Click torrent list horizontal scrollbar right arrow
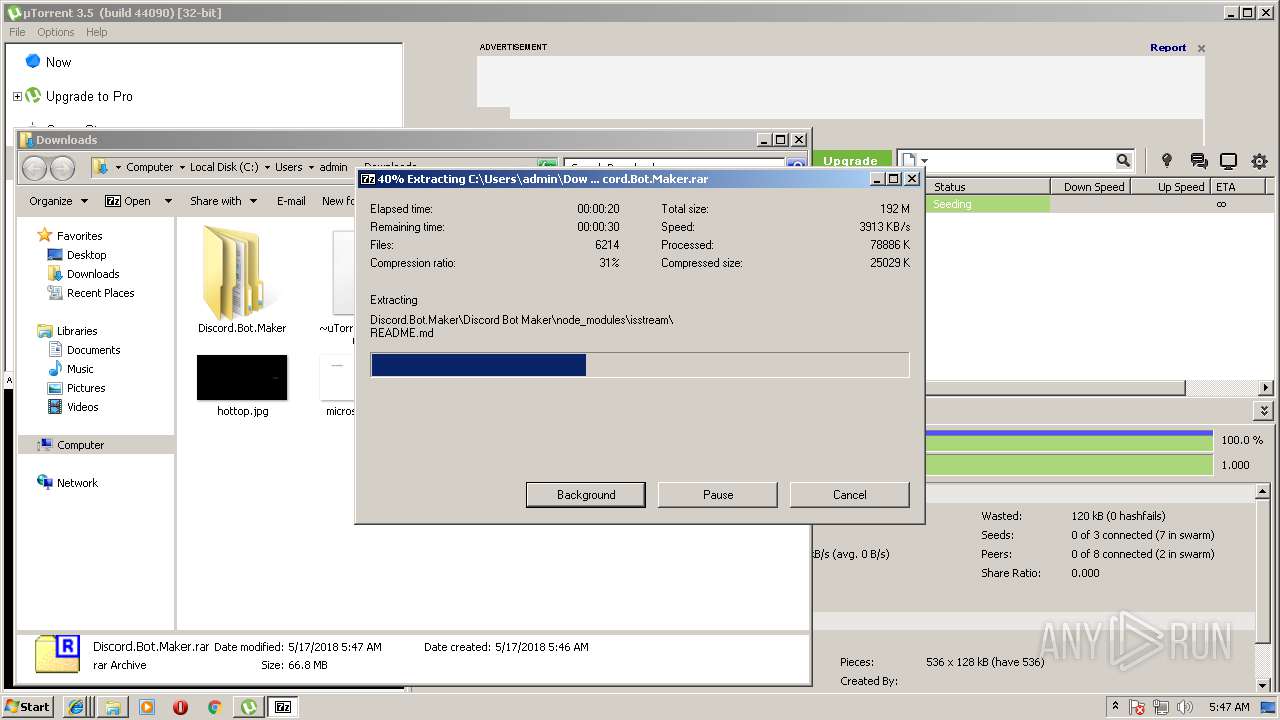Viewport: 1280px width, 720px height. coord(1265,388)
